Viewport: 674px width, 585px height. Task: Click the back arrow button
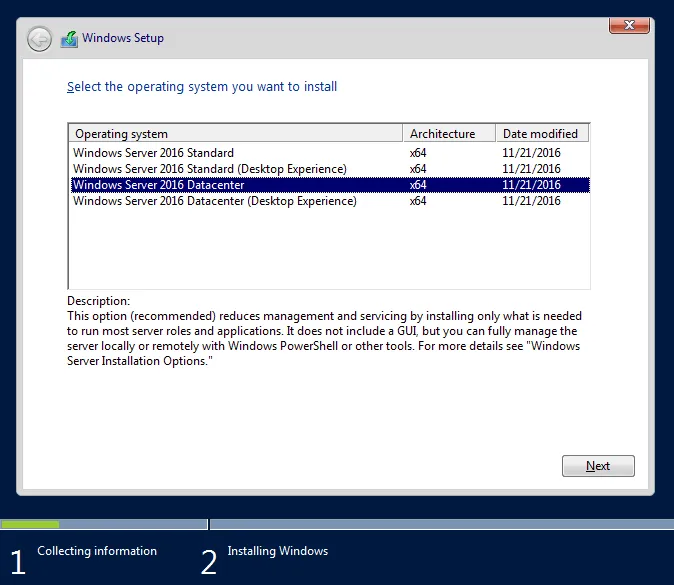39,39
